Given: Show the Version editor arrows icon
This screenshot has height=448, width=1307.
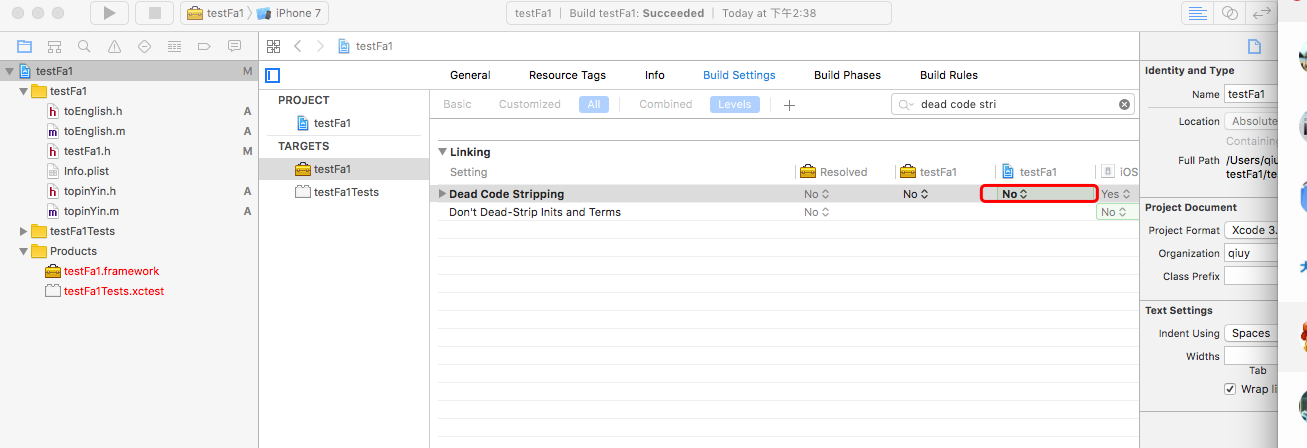Looking at the screenshot, I should 1263,13.
